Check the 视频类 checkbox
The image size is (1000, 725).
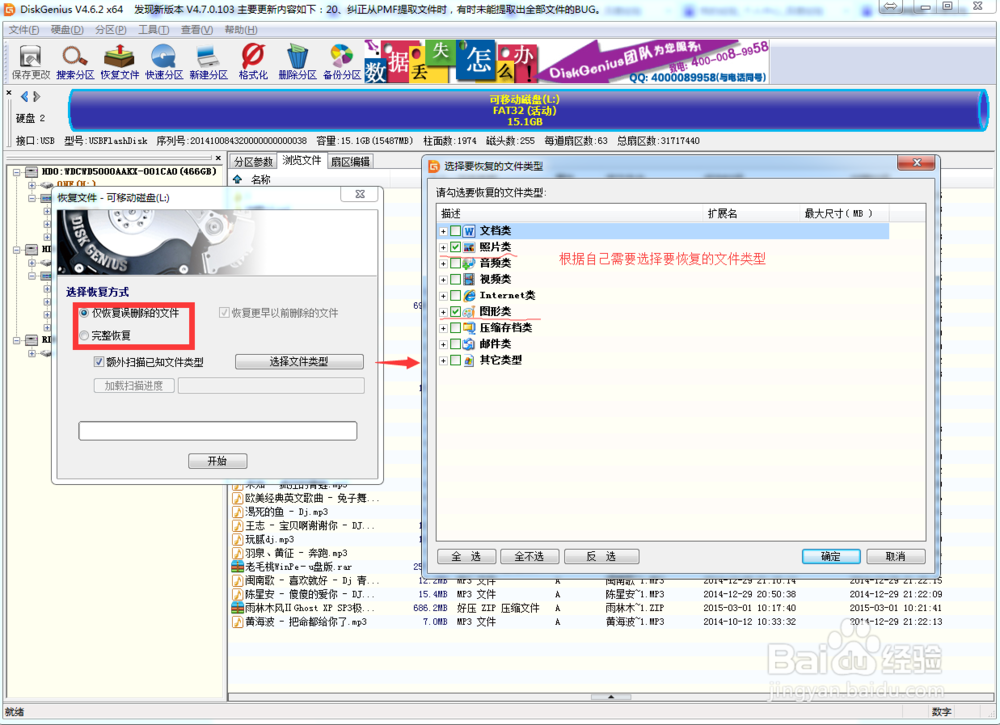click(x=455, y=279)
